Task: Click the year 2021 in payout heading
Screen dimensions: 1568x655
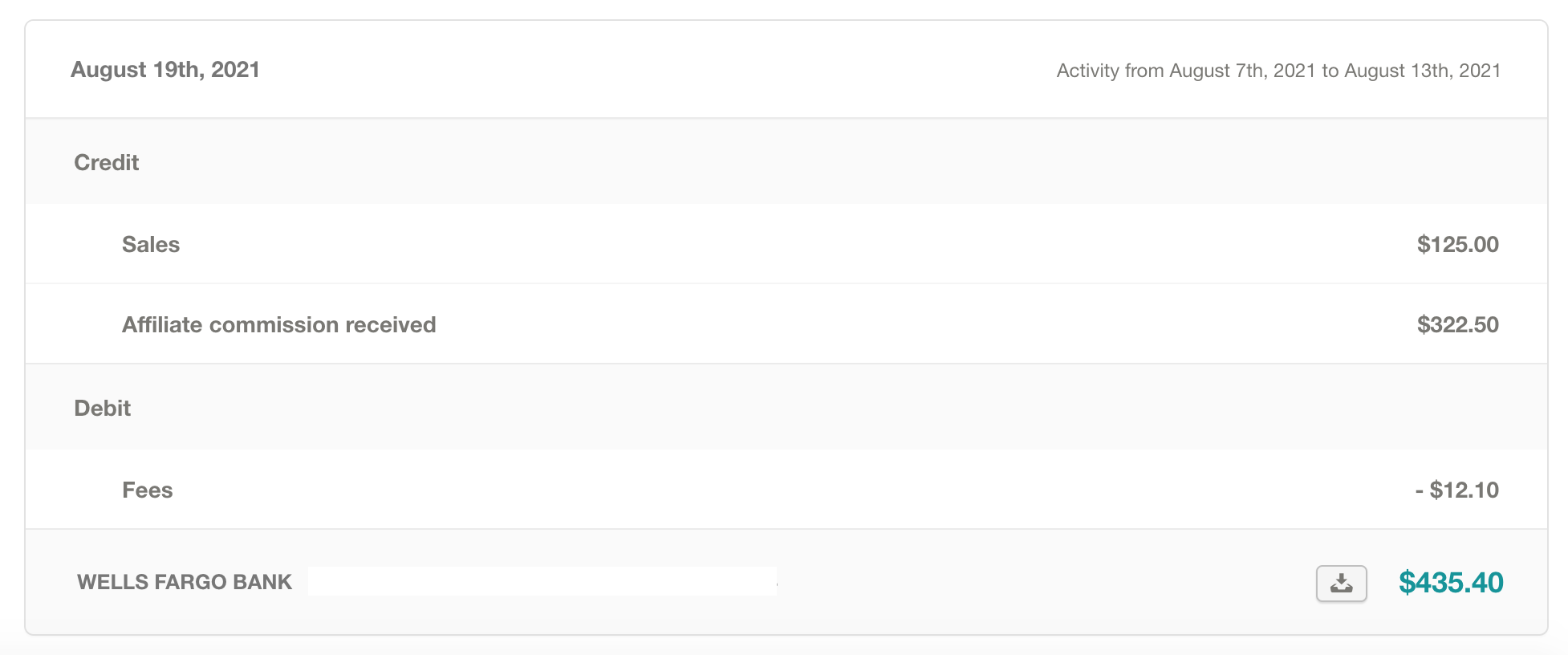Action: pyautogui.click(x=235, y=70)
